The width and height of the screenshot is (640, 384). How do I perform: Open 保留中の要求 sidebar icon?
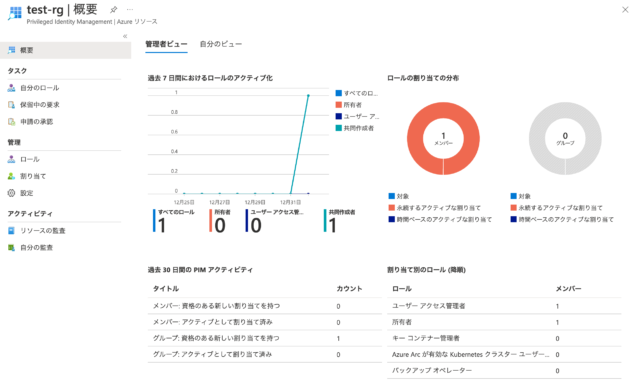pos(11,105)
